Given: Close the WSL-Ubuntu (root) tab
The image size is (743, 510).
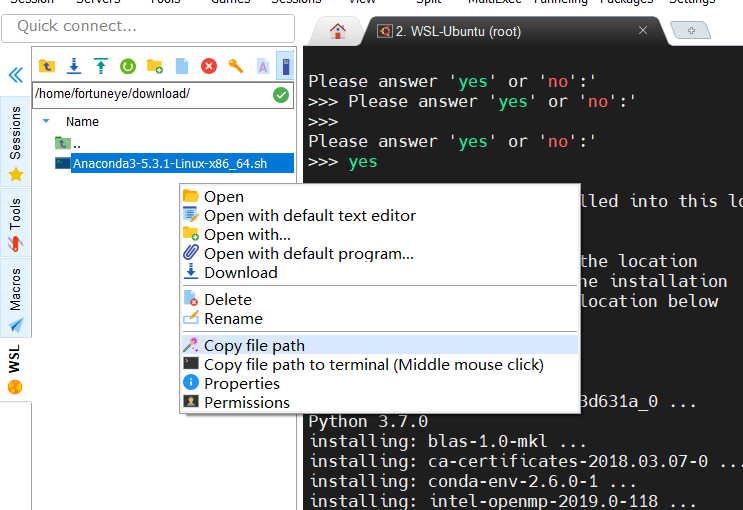Looking at the screenshot, I should (643, 30).
